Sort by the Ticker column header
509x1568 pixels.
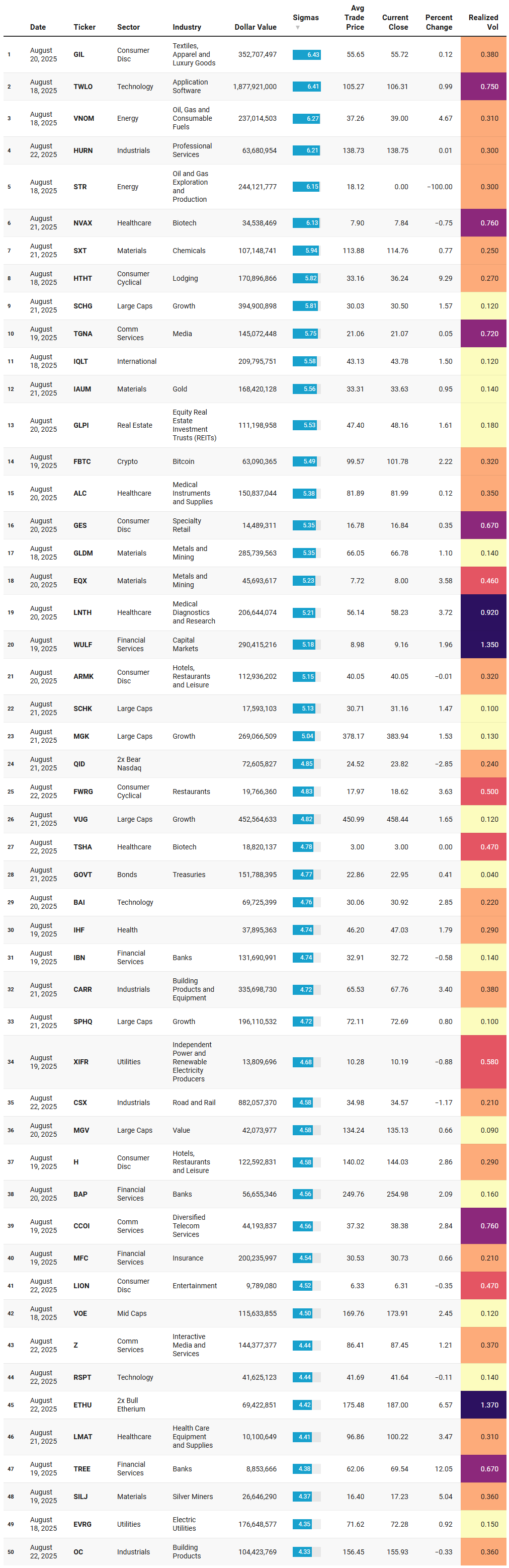point(84,27)
